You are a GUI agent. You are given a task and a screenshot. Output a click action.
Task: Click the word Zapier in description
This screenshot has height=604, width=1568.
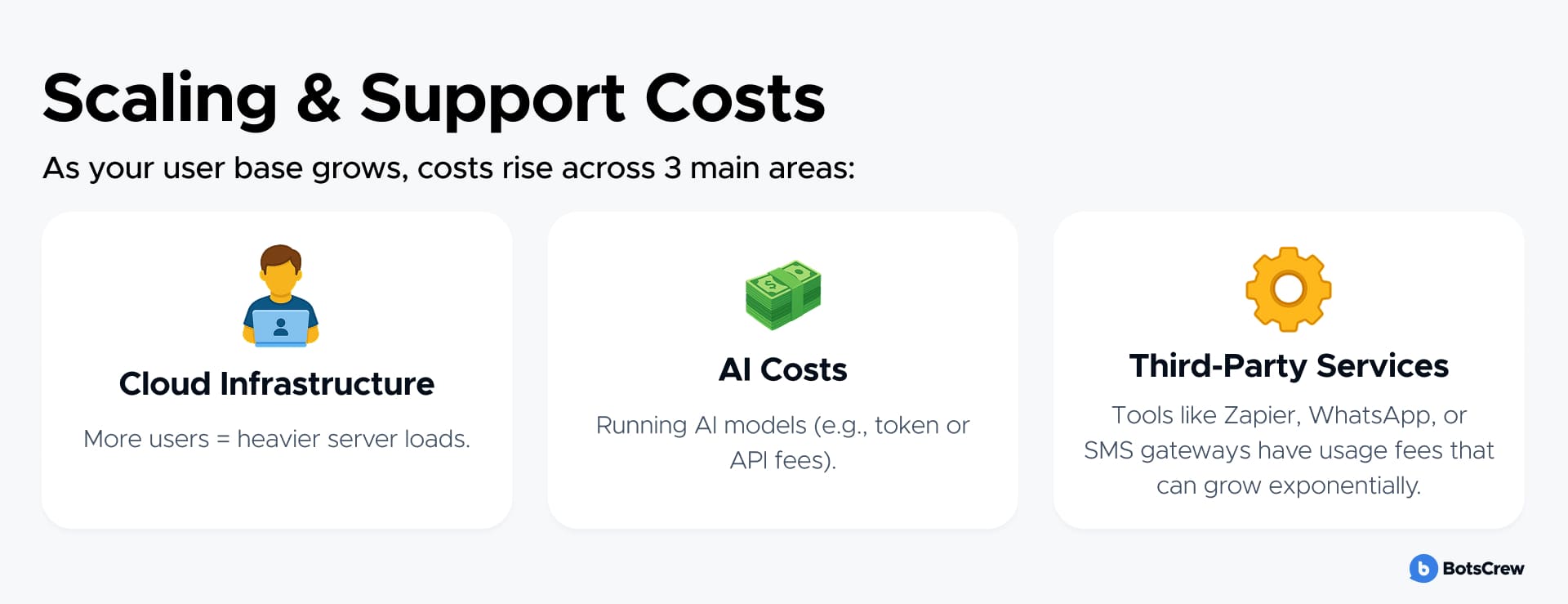(x=1260, y=415)
